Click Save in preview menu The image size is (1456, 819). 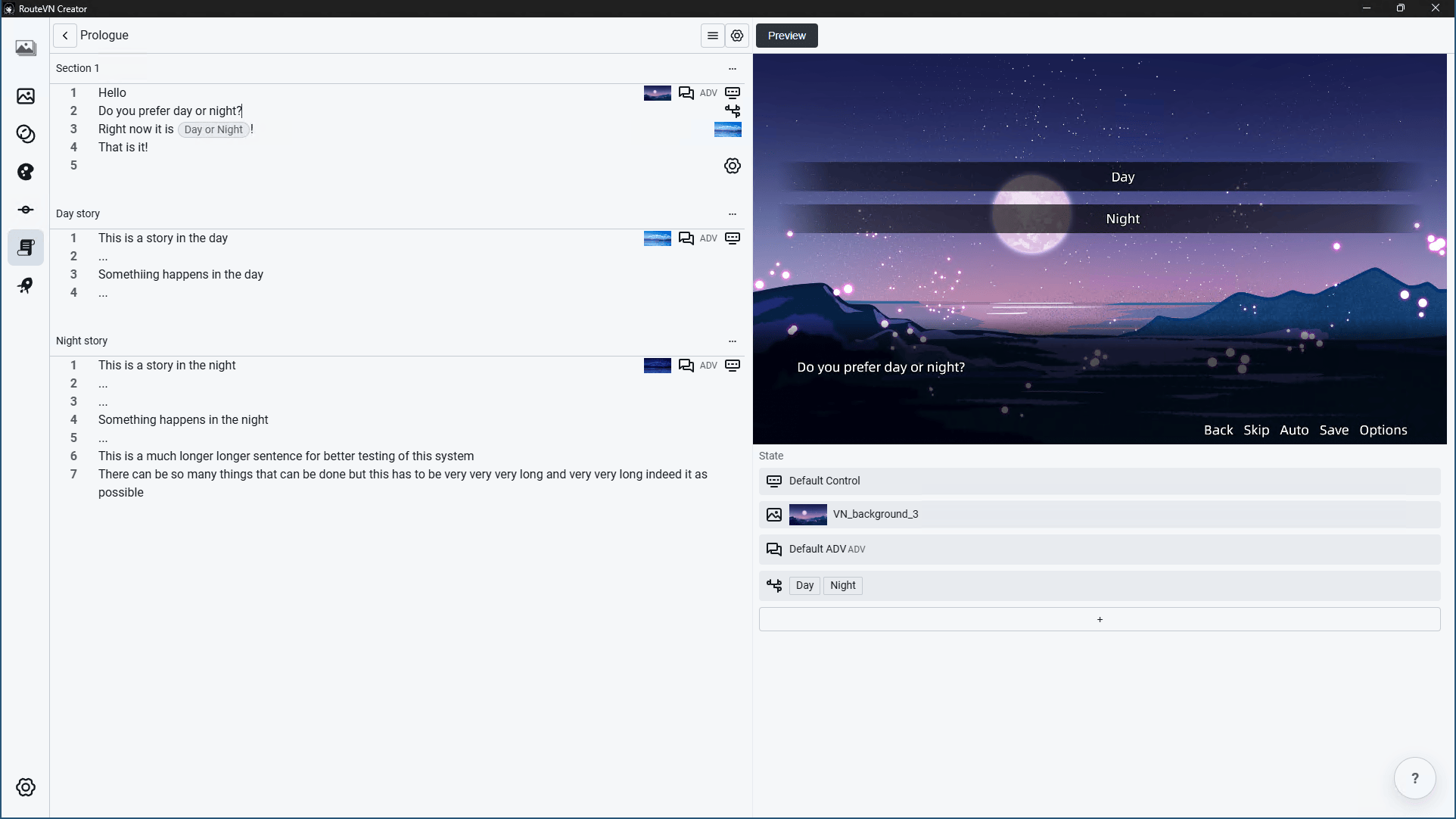(1334, 430)
